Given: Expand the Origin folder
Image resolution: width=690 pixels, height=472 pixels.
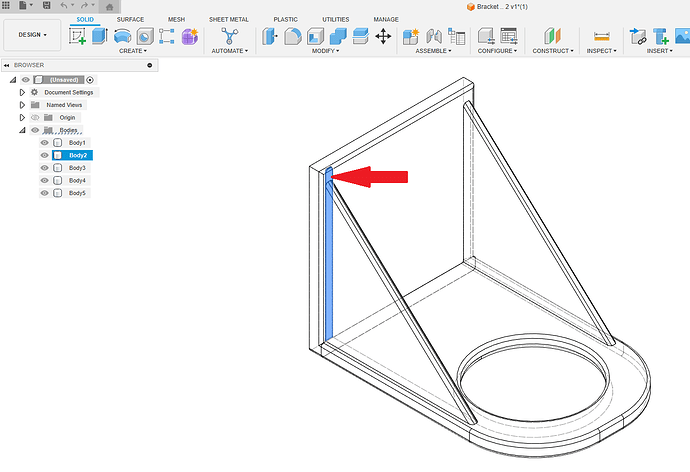Looking at the screenshot, I should (22, 117).
